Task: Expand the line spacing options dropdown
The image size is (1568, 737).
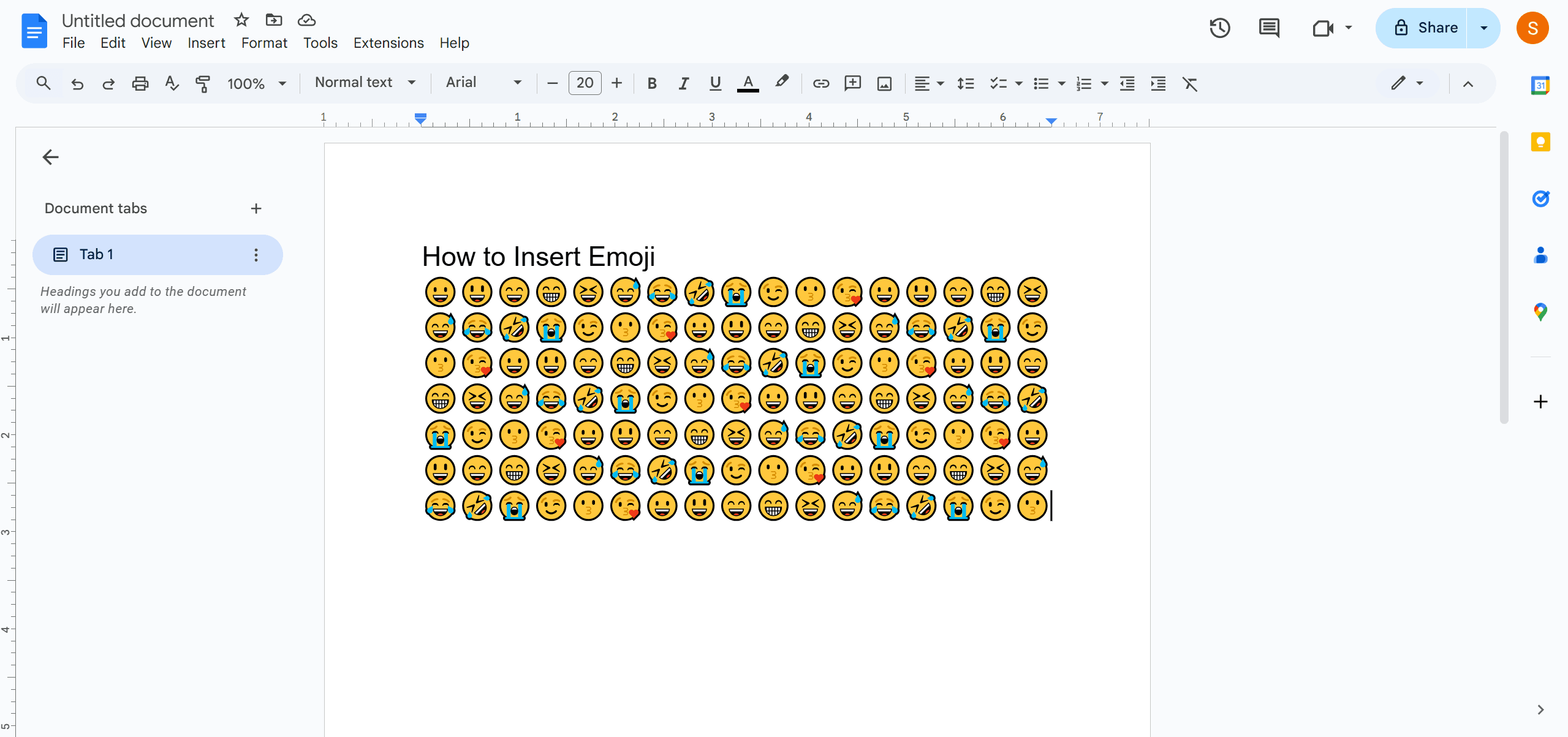Action: tap(965, 83)
